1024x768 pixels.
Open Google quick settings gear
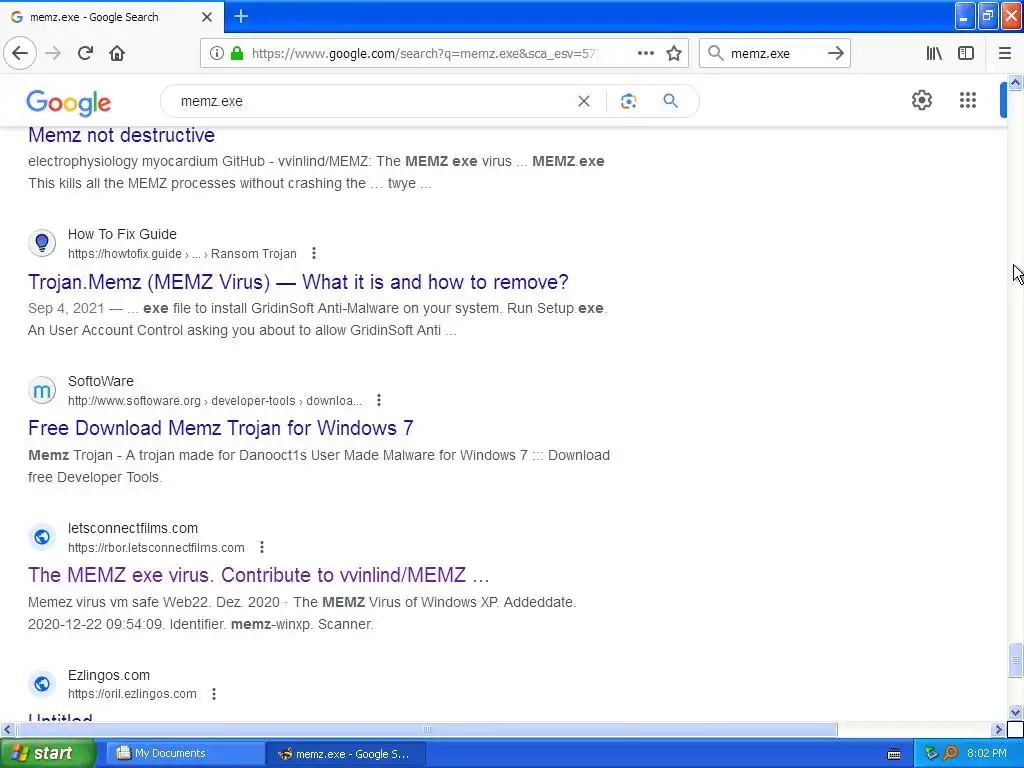921,100
